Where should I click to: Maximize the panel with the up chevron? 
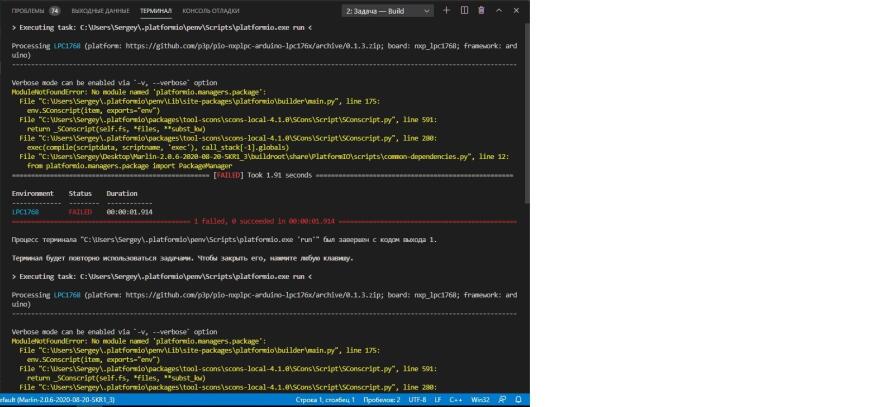pos(498,11)
